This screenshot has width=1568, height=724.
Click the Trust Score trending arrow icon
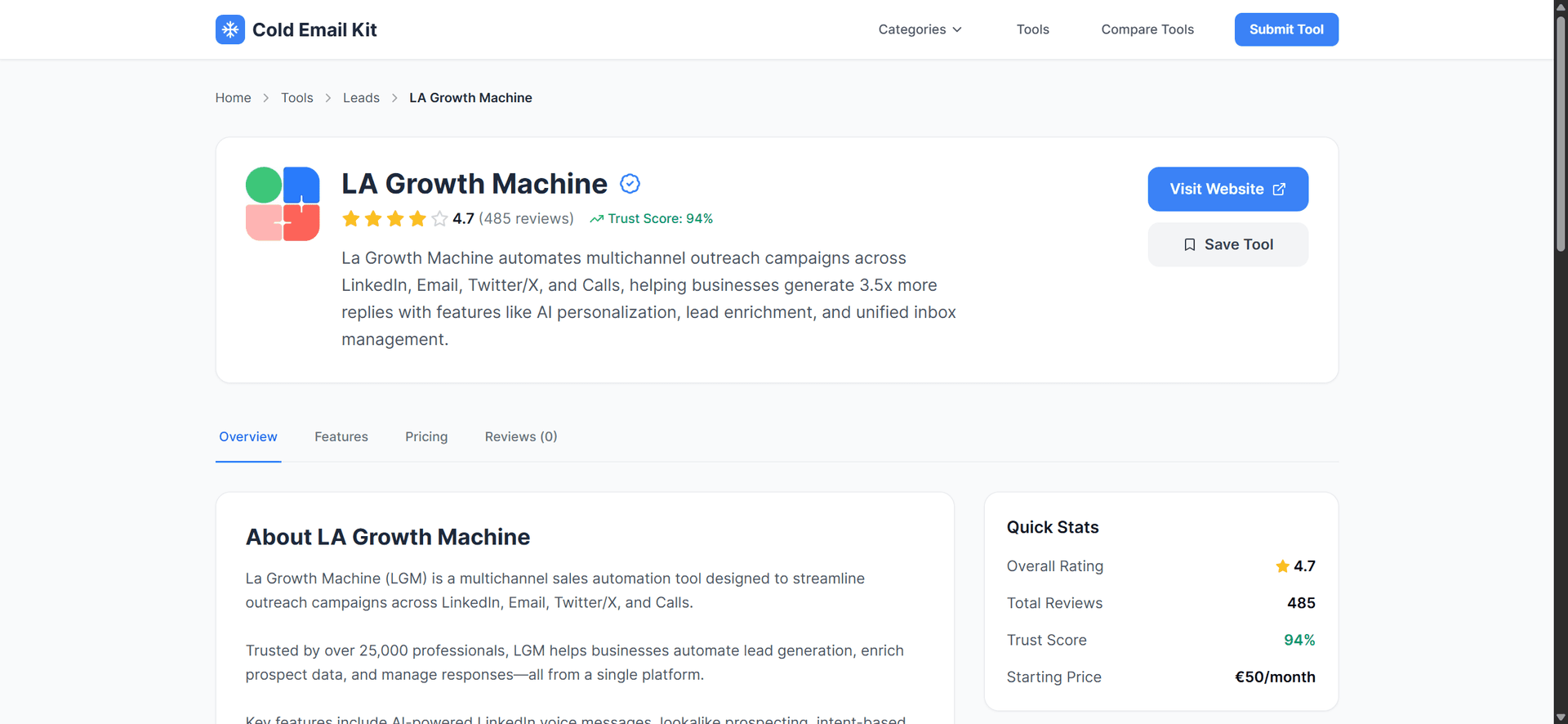[597, 219]
